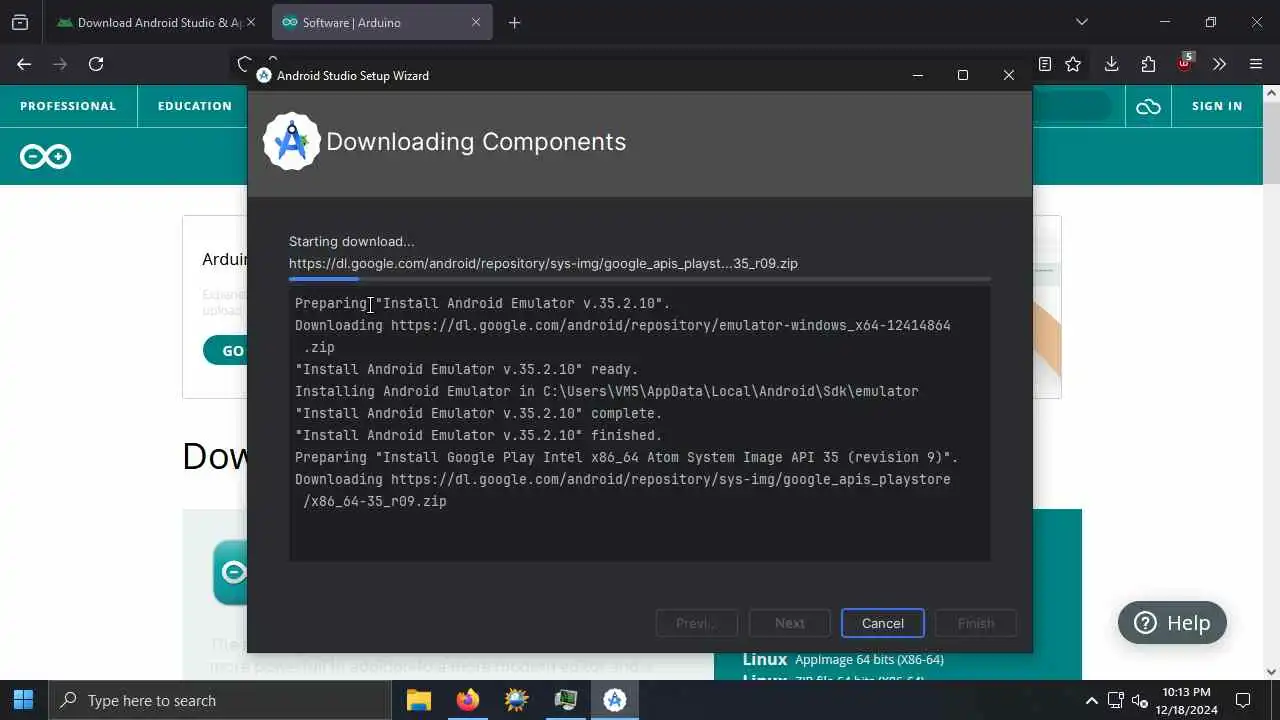Open File Explorer from the taskbar
Screen dimensions: 1280x720
click(x=418, y=700)
